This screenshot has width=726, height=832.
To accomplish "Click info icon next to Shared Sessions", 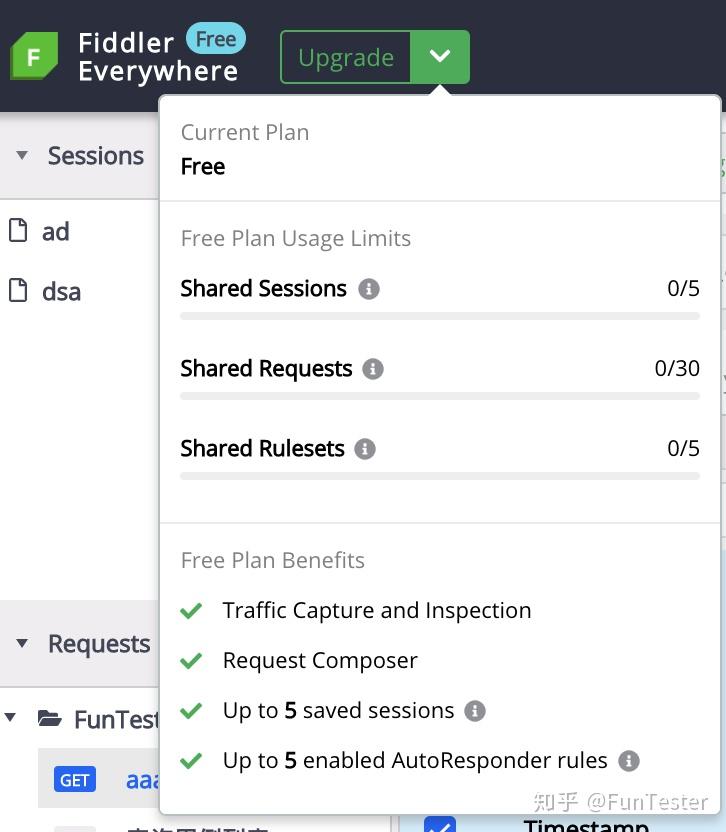I will coord(369,289).
